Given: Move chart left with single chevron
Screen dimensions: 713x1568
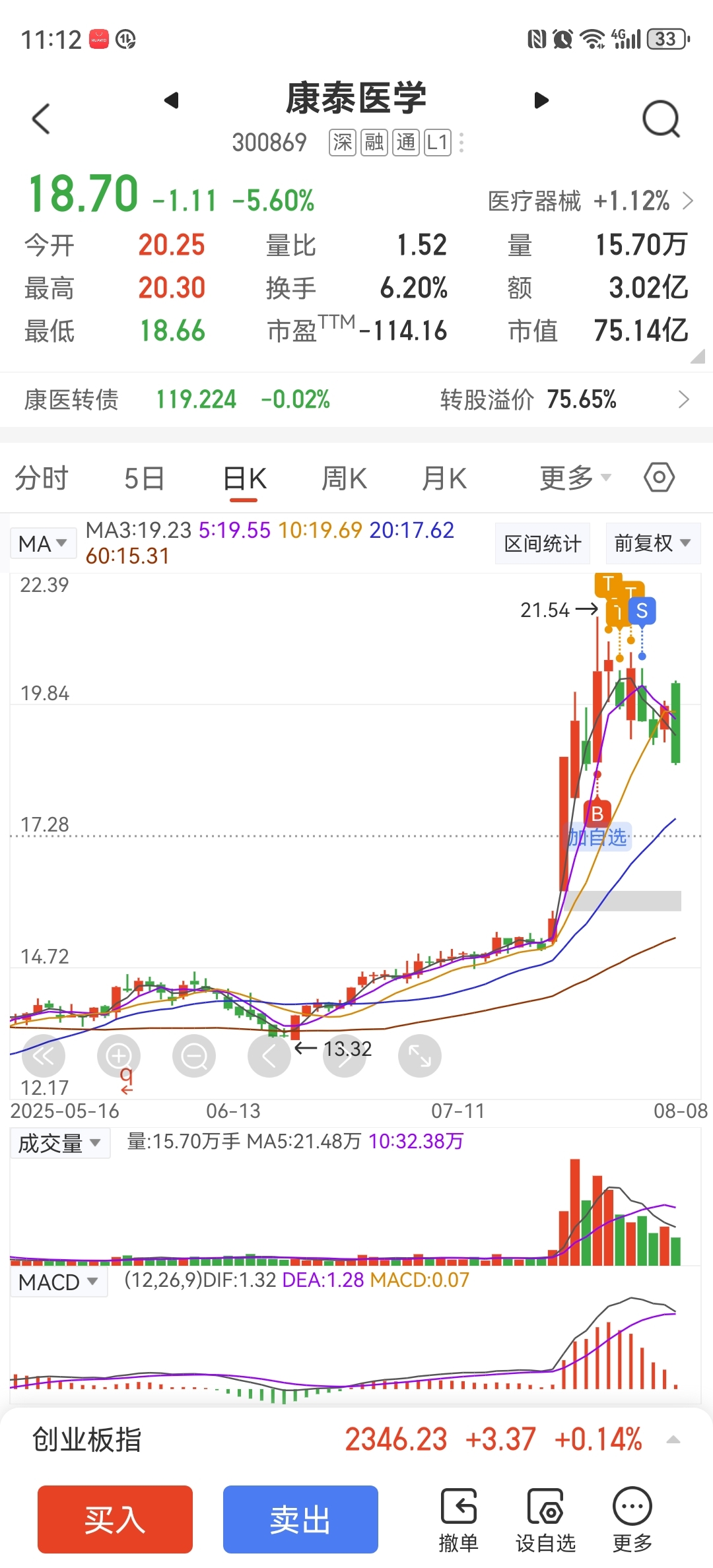Looking at the screenshot, I should coord(269,1056).
